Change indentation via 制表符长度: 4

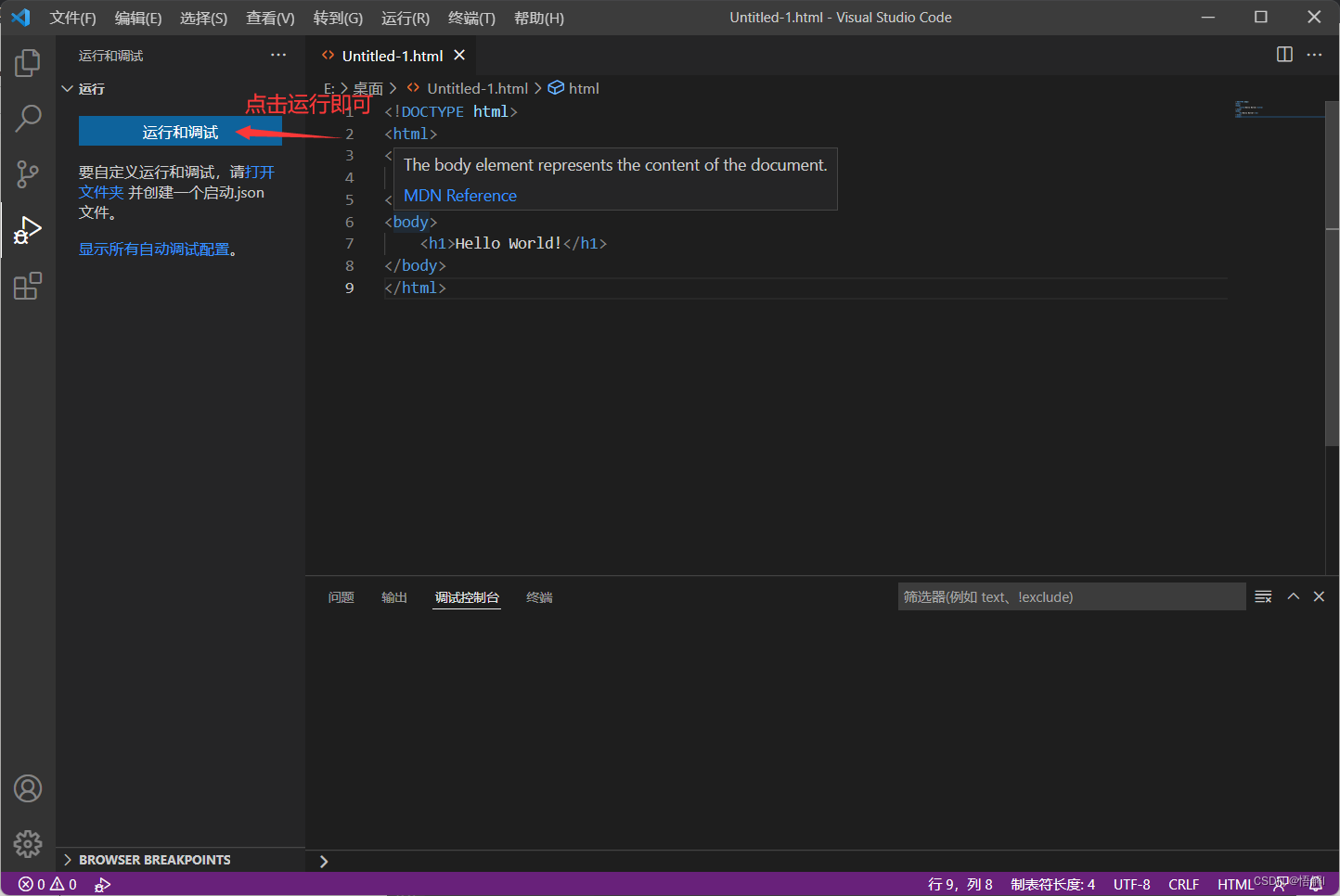point(1052,884)
